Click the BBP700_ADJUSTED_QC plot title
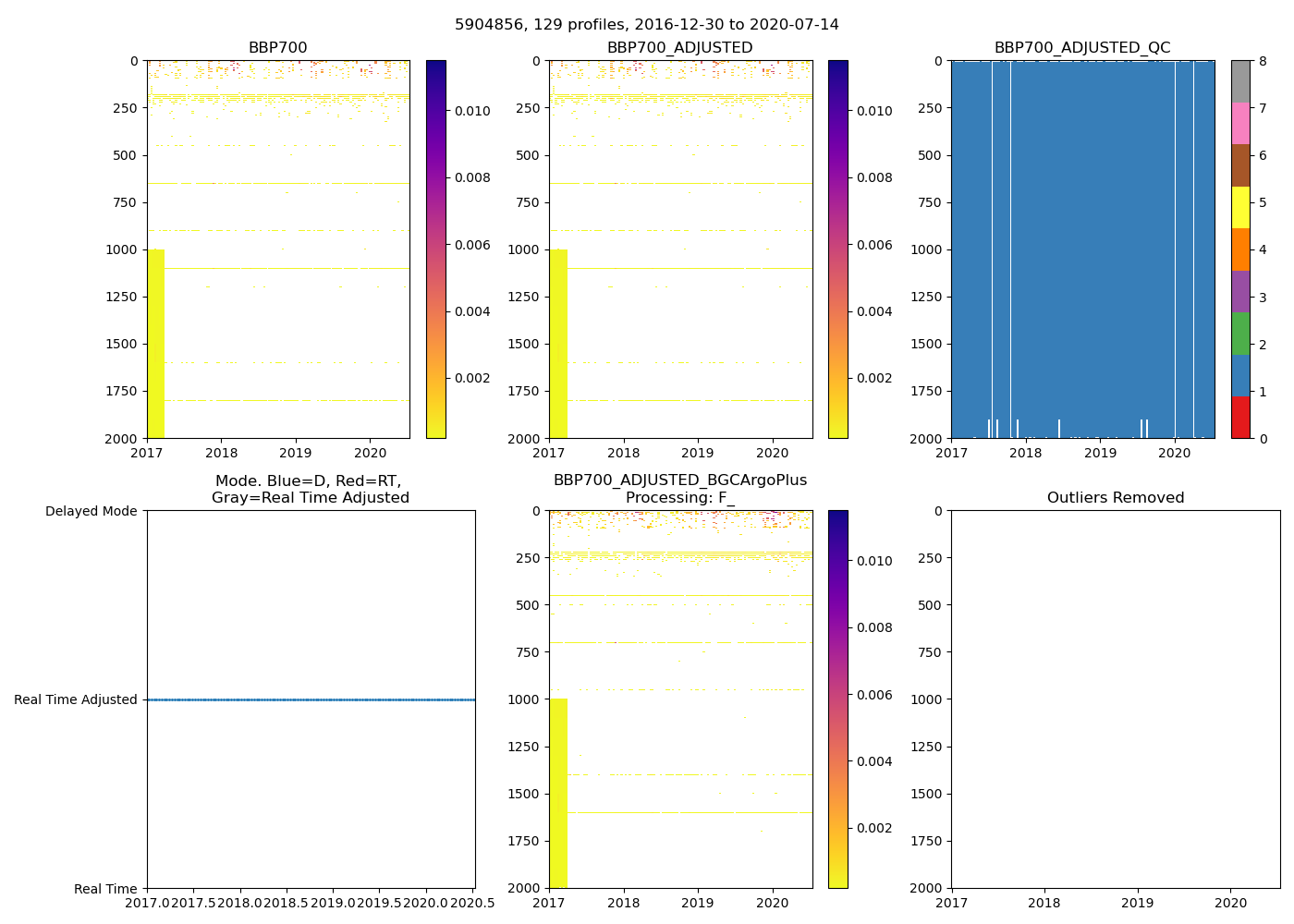Viewport: 1294px width, 924px height. point(1081,48)
